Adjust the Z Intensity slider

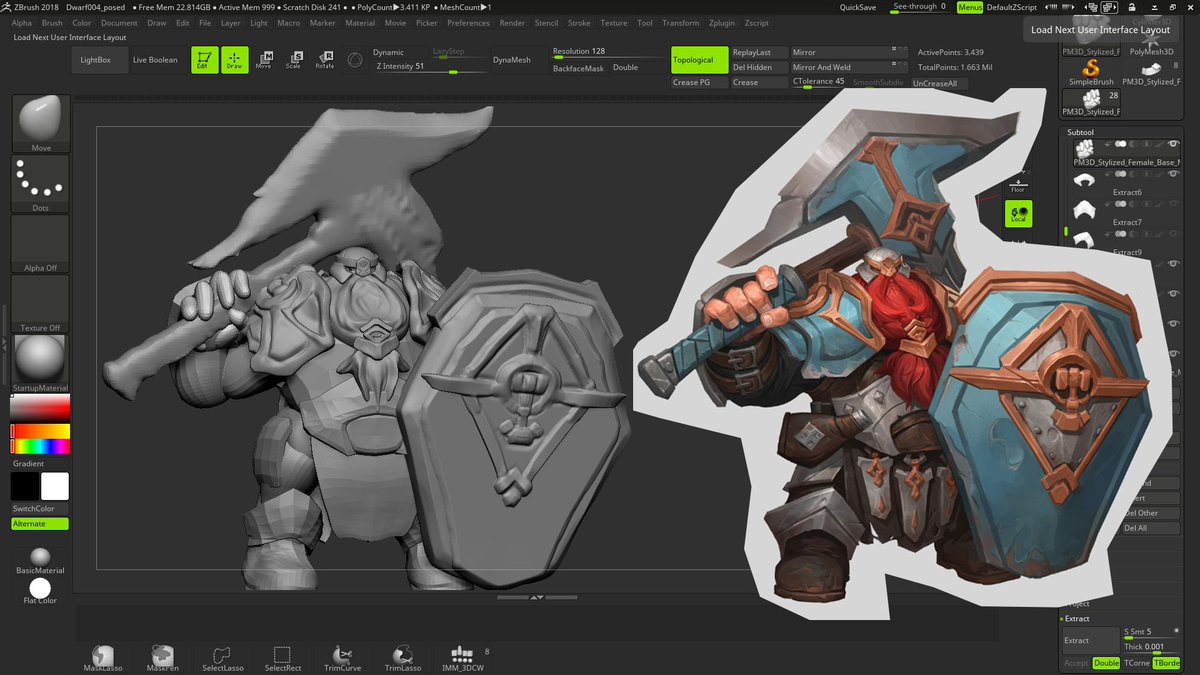pos(430,67)
